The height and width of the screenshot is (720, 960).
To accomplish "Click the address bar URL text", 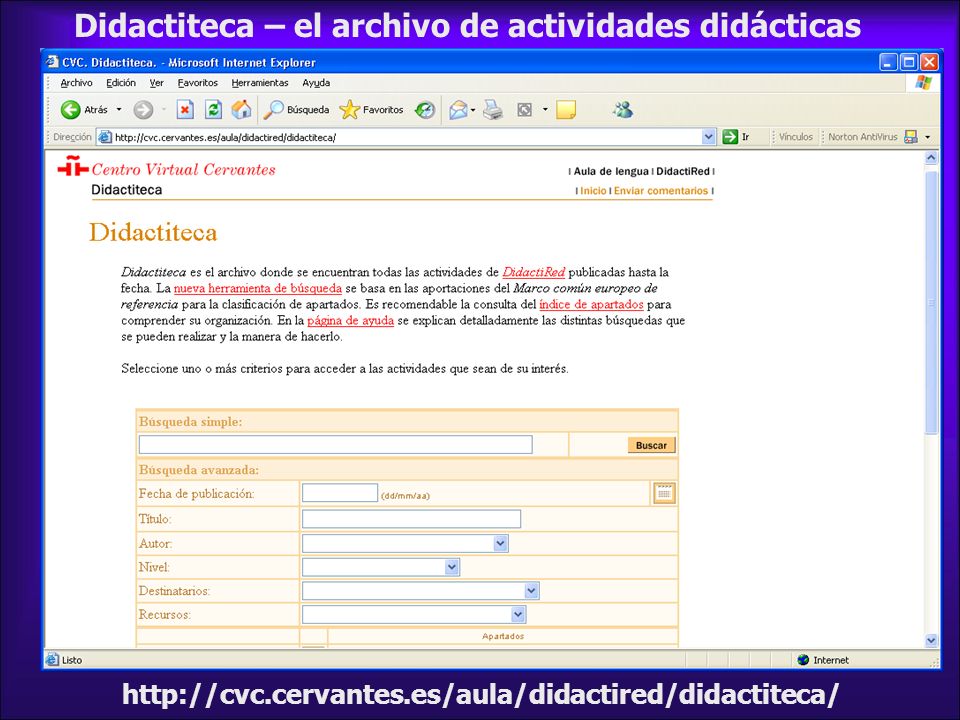I will (x=225, y=137).
